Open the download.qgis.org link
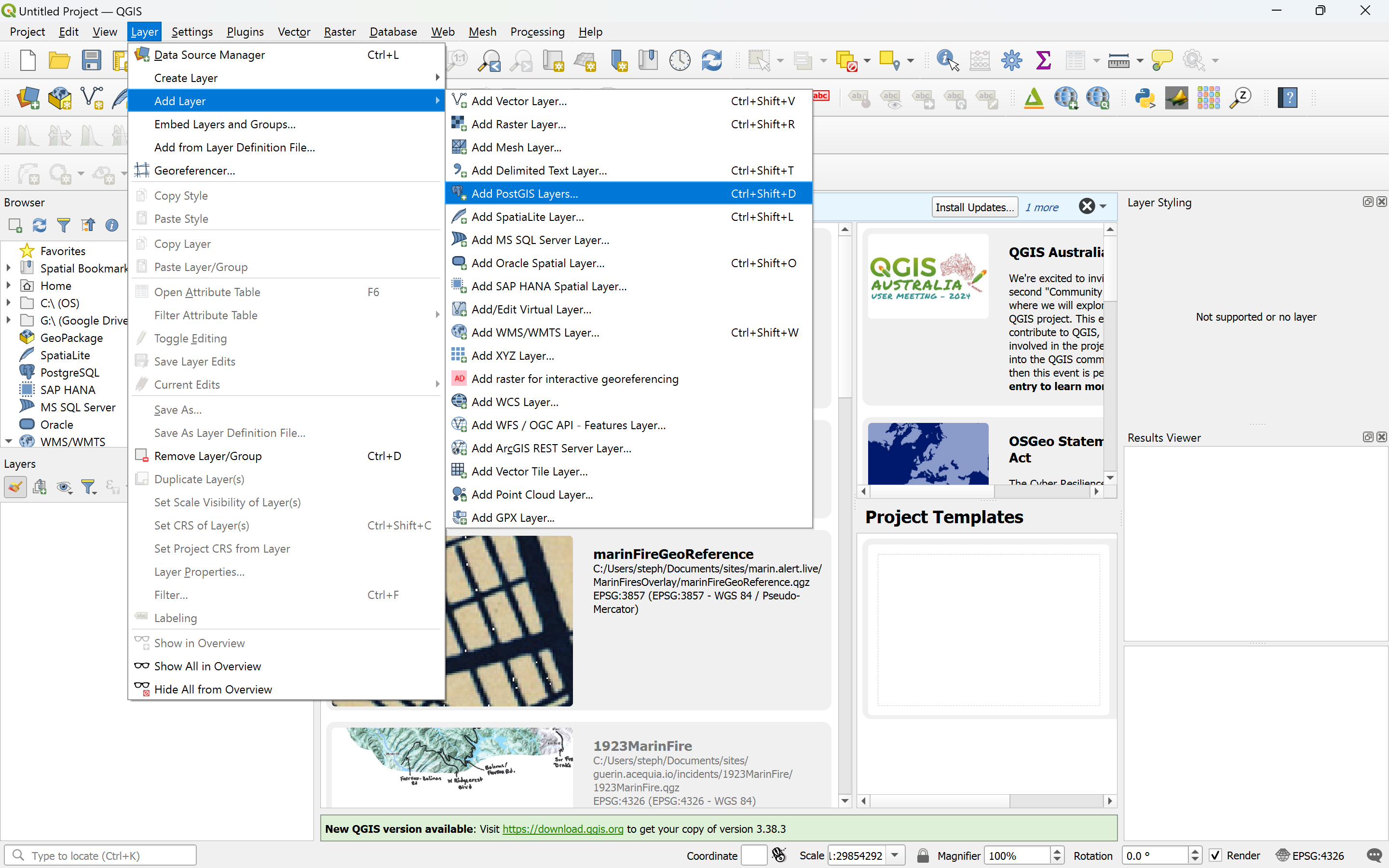Screen dimensions: 1389x868 point(562,829)
